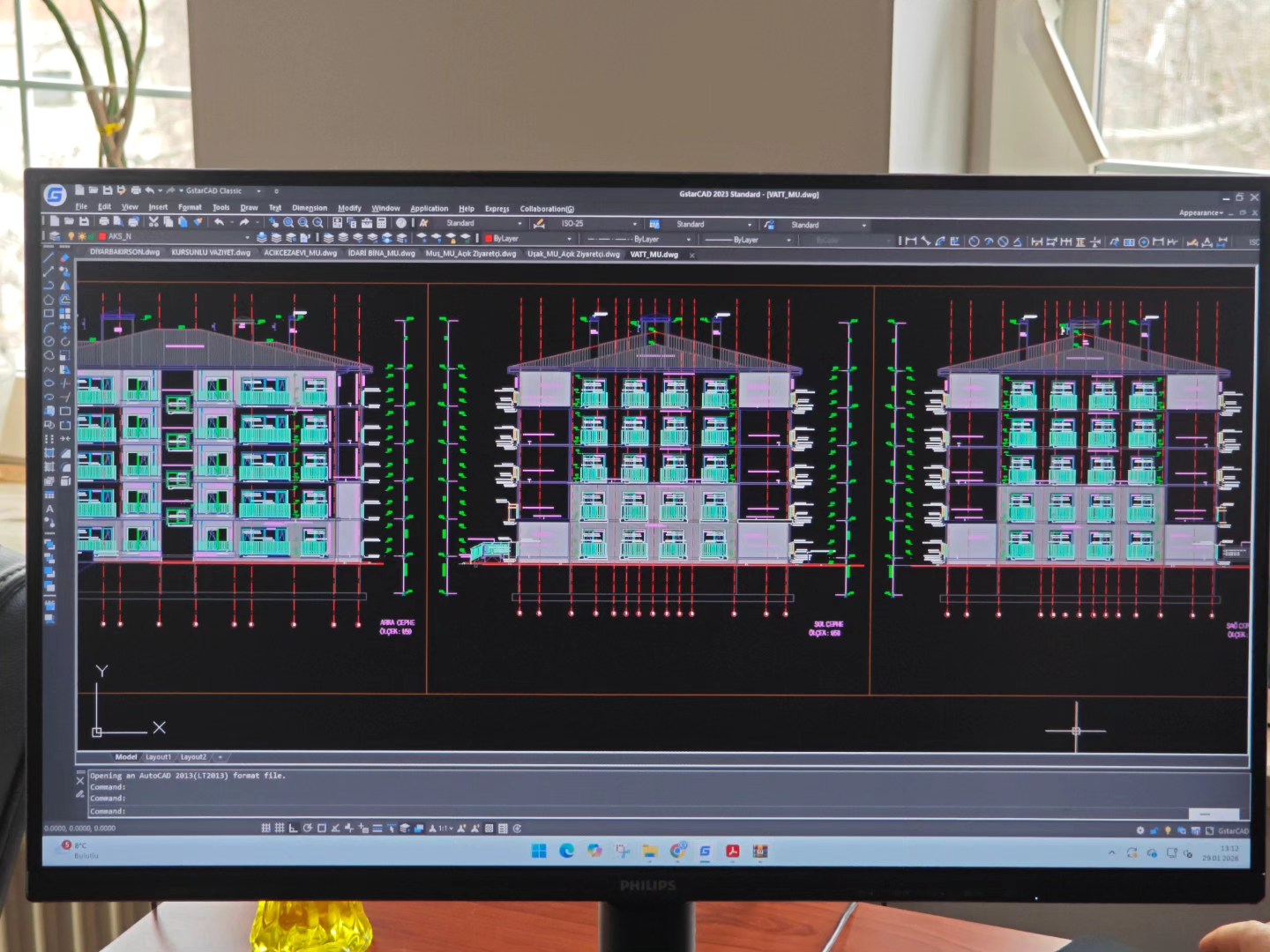Expand the AKS_N layer dropdown

247,237
